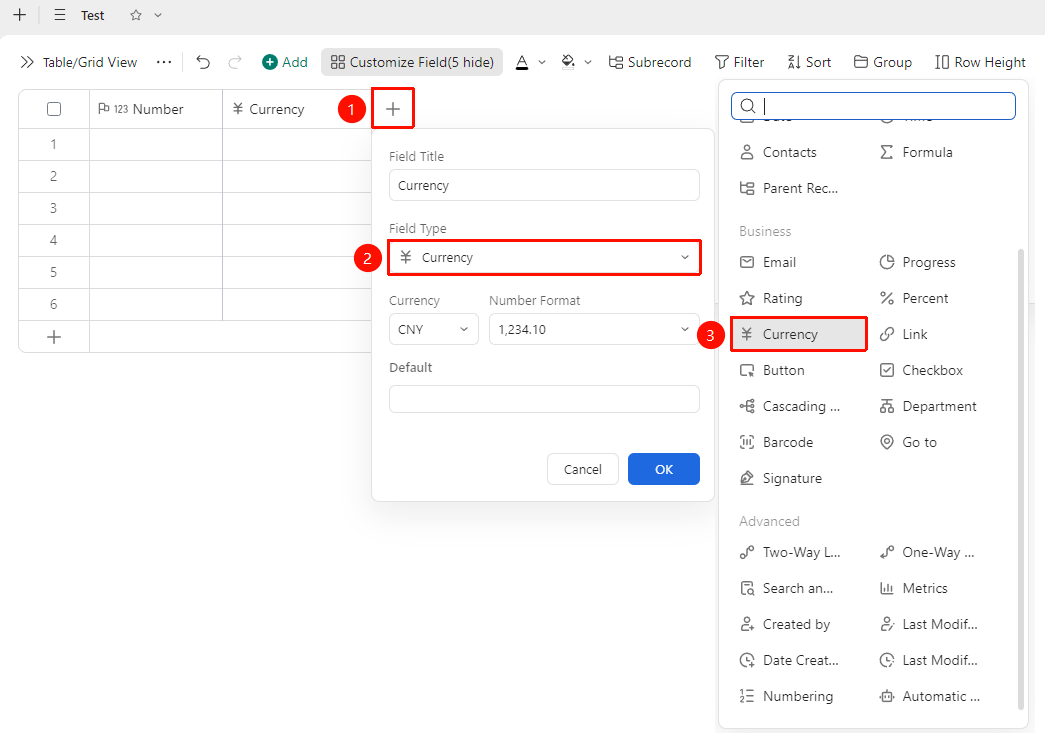Click the Field Title input box
The image size is (1045, 744).
(x=544, y=185)
